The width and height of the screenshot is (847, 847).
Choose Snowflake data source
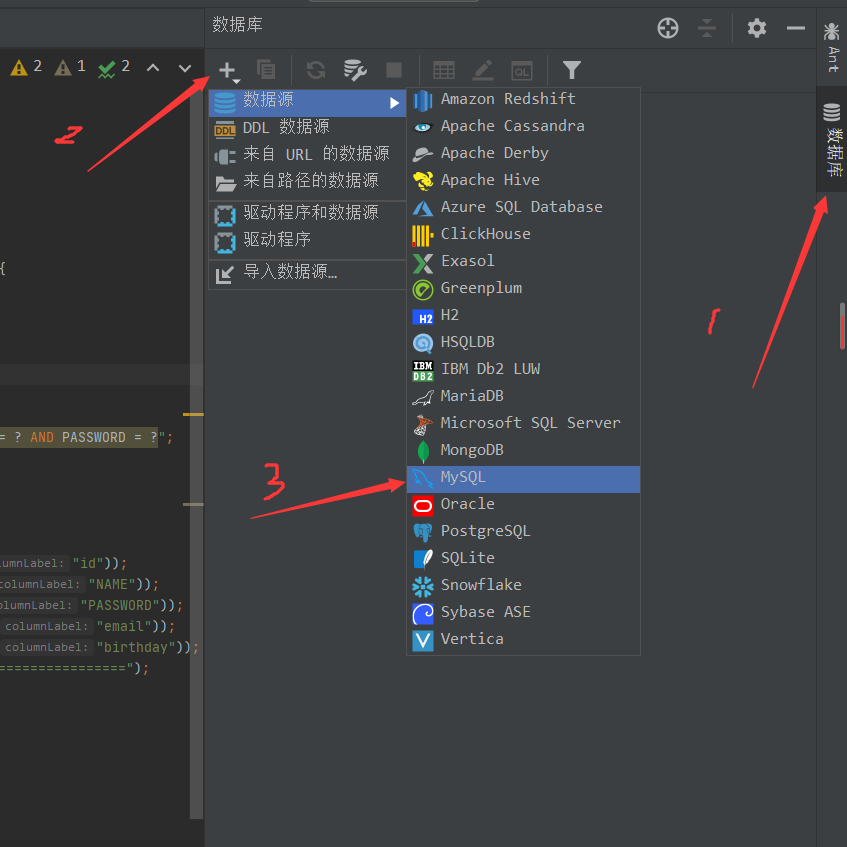[x=523, y=587]
